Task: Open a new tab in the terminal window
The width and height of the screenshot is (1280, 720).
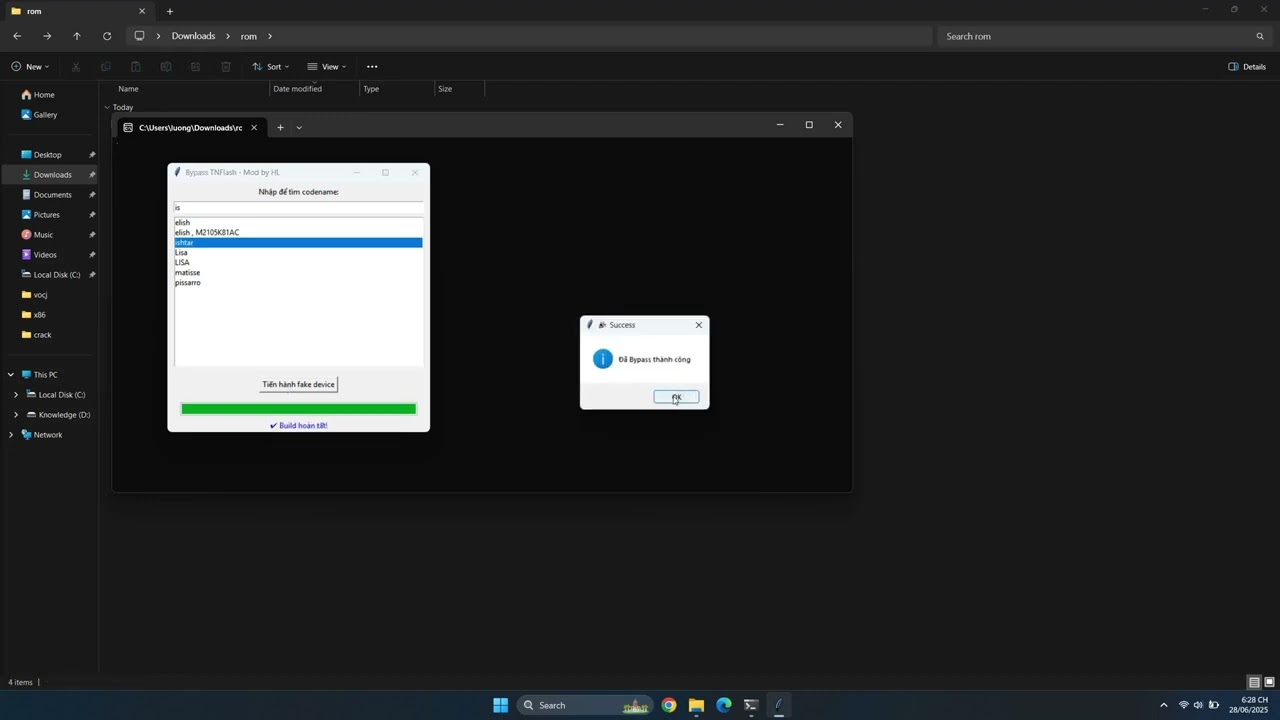Action: (280, 127)
